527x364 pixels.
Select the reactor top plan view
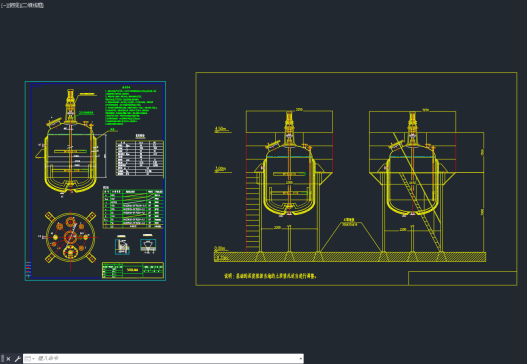(71, 237)
